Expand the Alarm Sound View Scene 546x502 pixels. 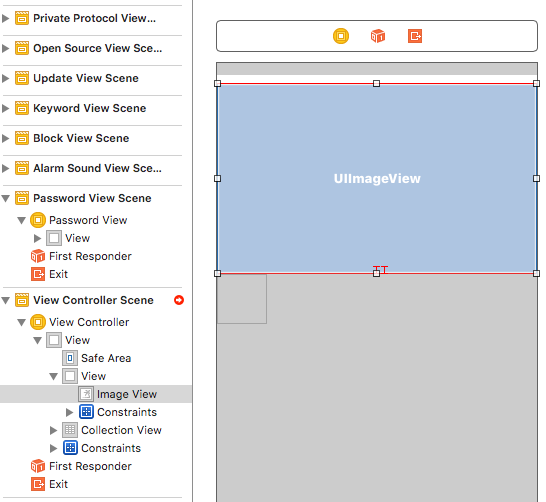[x=5, y=168]
